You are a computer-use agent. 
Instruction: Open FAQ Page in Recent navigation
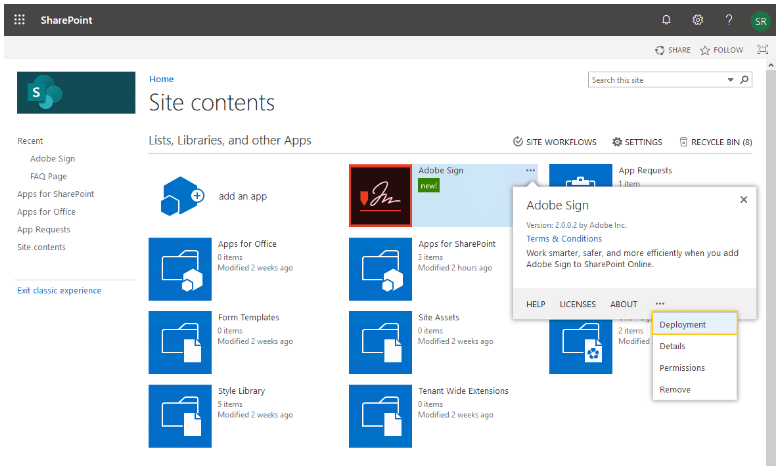coord(48,176)
